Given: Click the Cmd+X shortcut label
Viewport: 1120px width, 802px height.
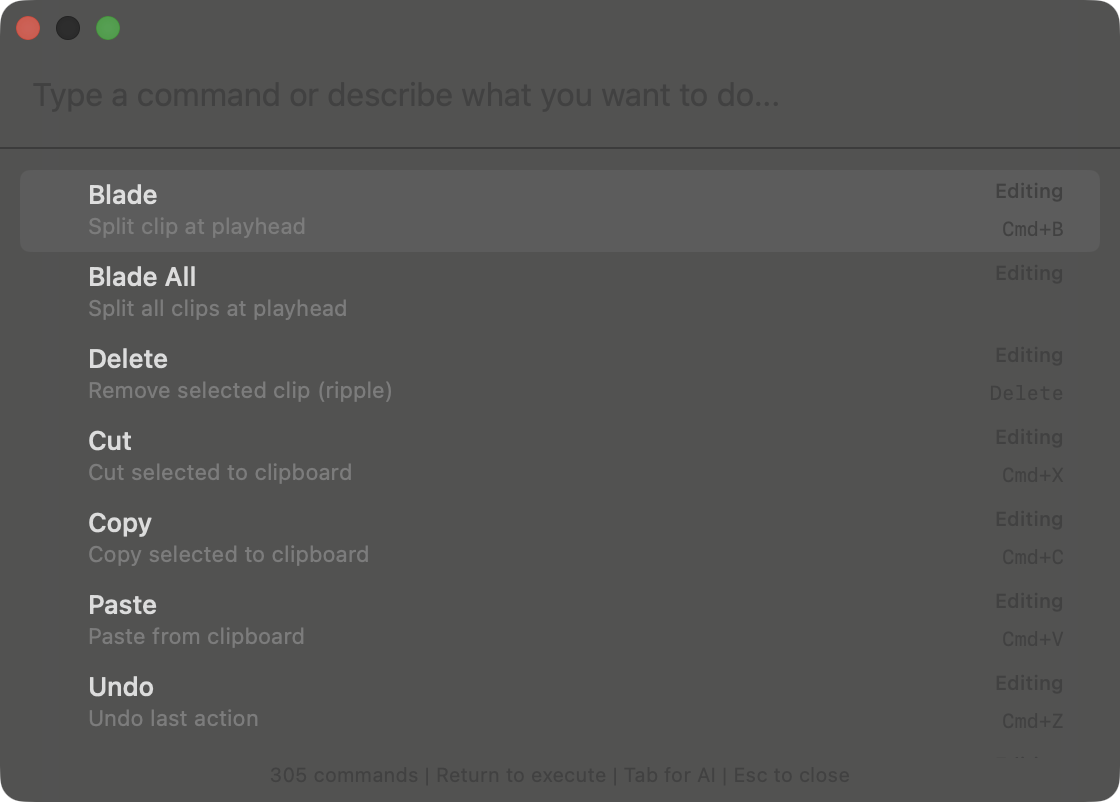Looking at the screenshot, I should click(x=1032, y=475).
